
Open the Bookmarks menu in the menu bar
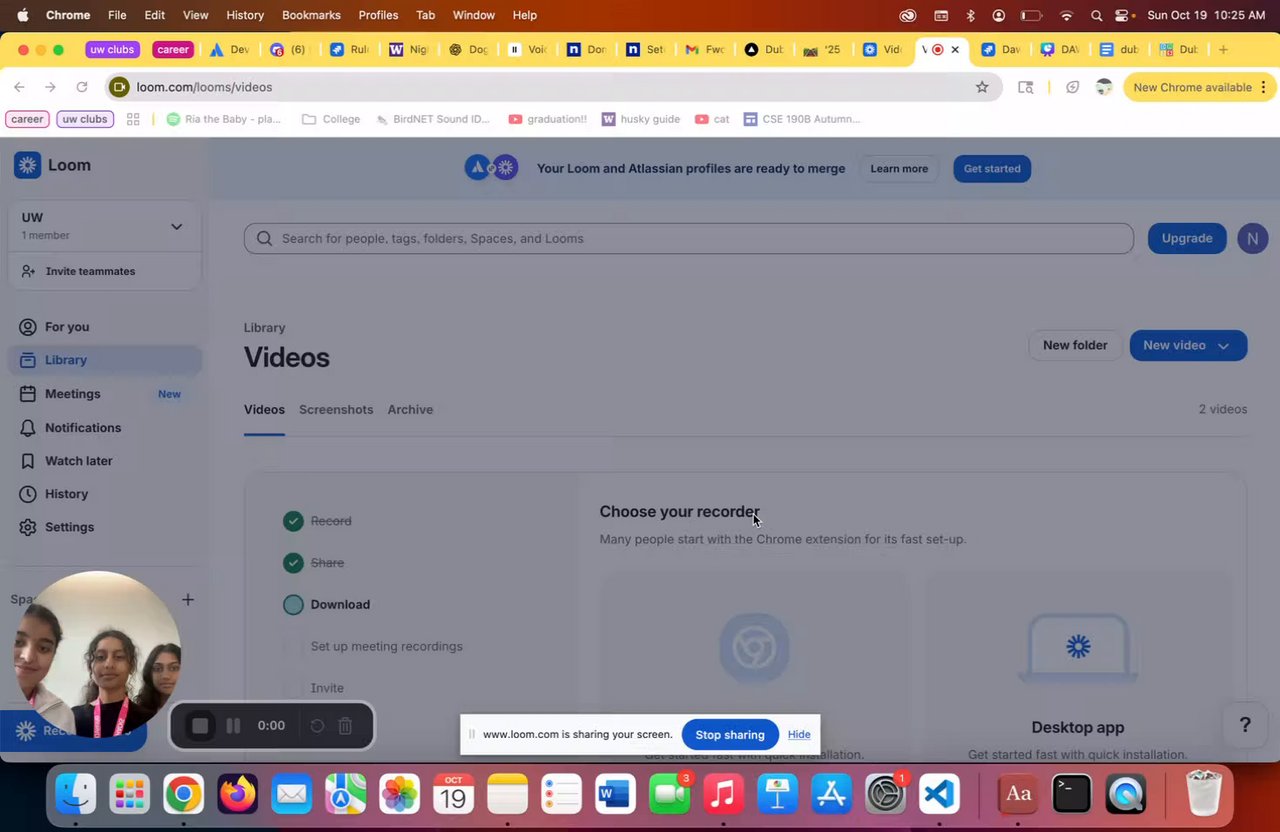tap(311, 15)
